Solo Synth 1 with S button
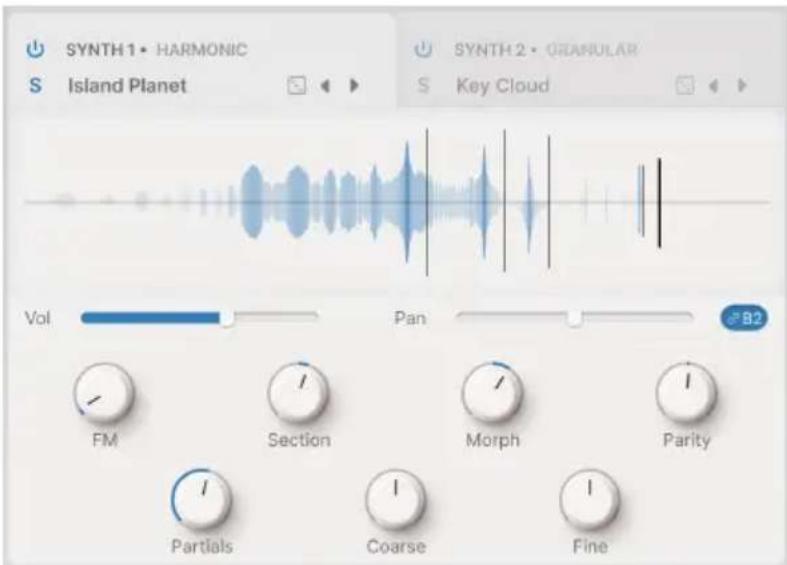Screen dimensions: 787x565 (x=35, y=86)
